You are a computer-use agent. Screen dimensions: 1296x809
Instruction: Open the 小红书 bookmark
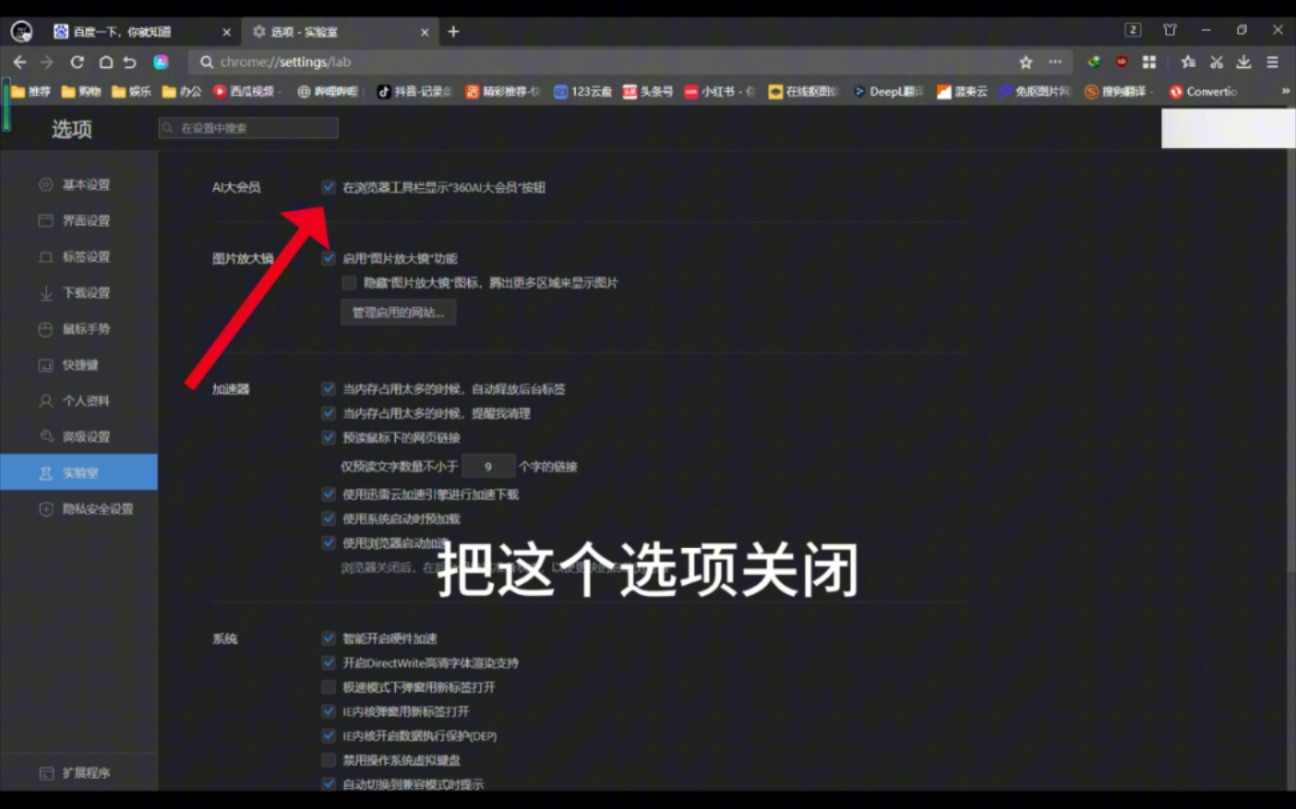(718, 91)
